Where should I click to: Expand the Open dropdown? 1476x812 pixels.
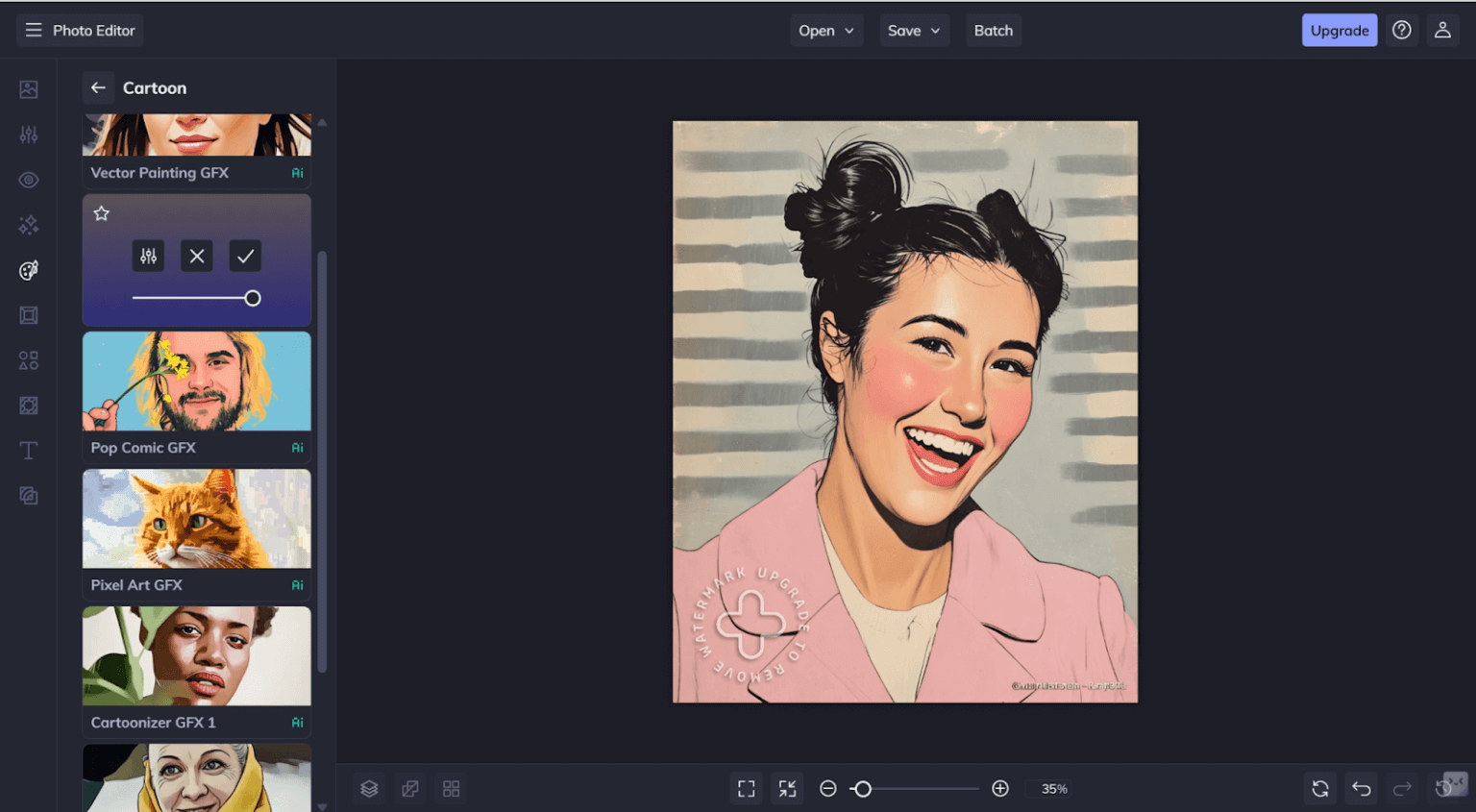pyautogui.click(x=826, y=31)
